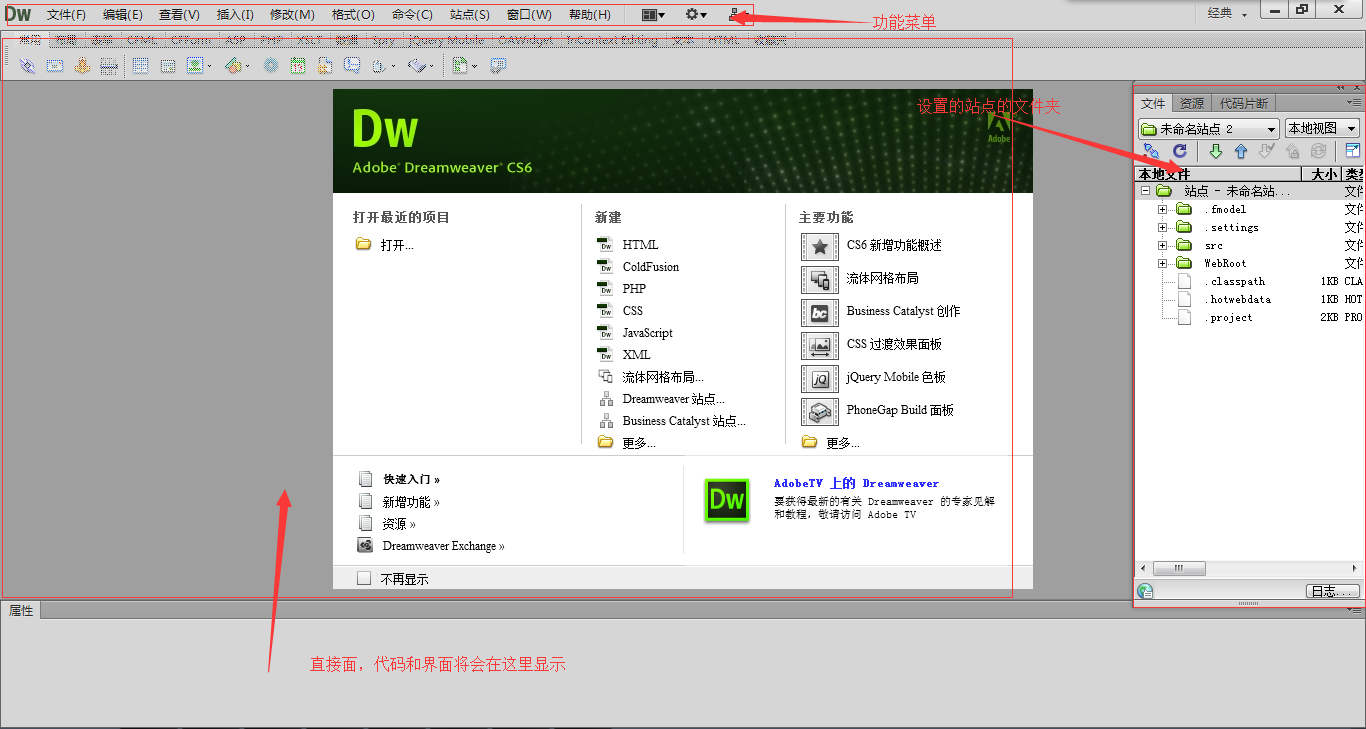Switch to the 代码片断 panel tab

point(1243,103)
